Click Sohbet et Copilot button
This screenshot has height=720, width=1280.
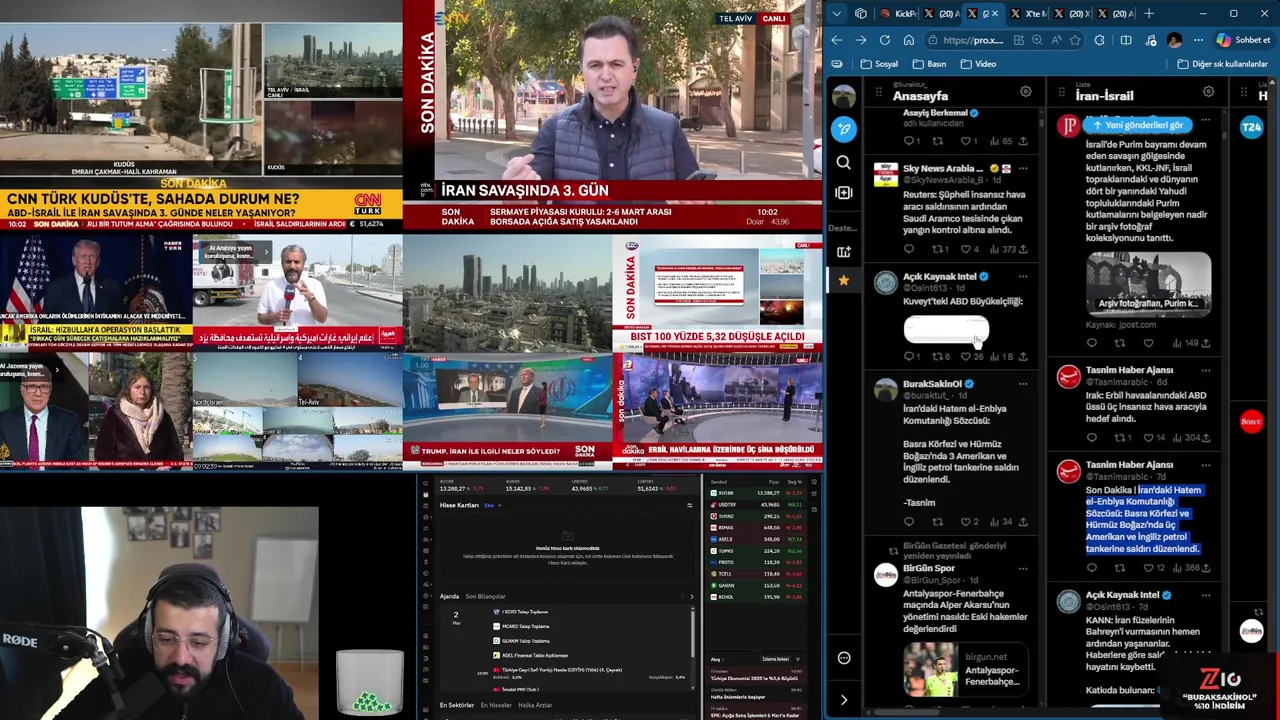[x=1244, y=40]
